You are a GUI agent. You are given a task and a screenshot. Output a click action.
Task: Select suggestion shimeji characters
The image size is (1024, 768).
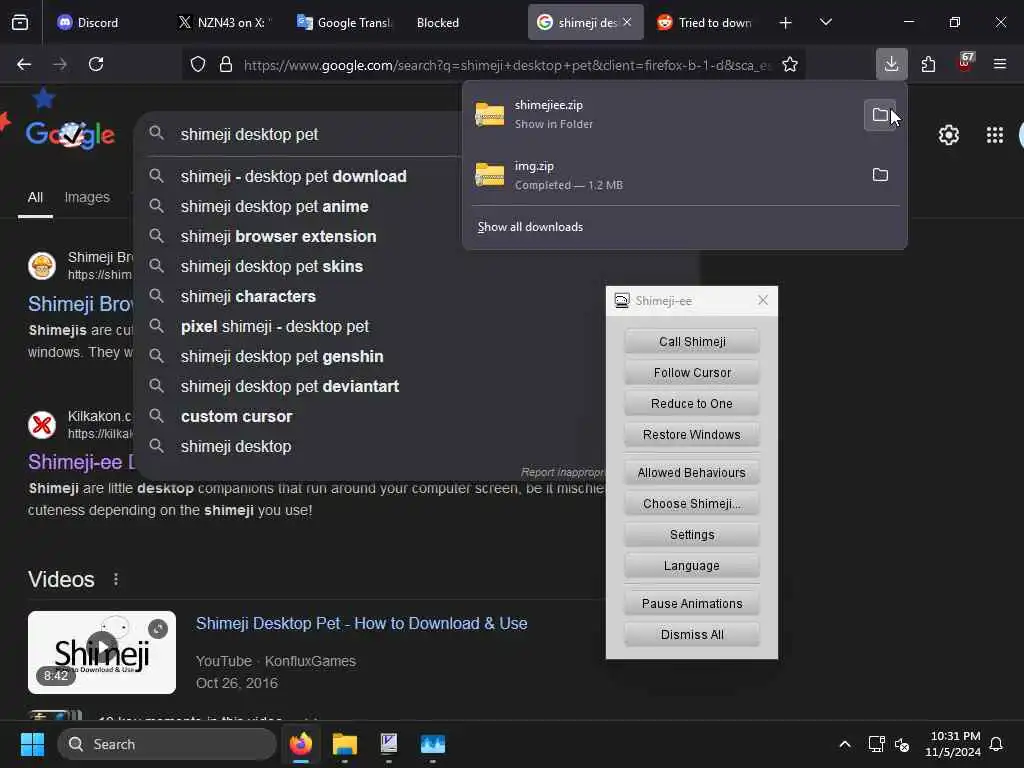pyautogui.click(x=248, y=296)
